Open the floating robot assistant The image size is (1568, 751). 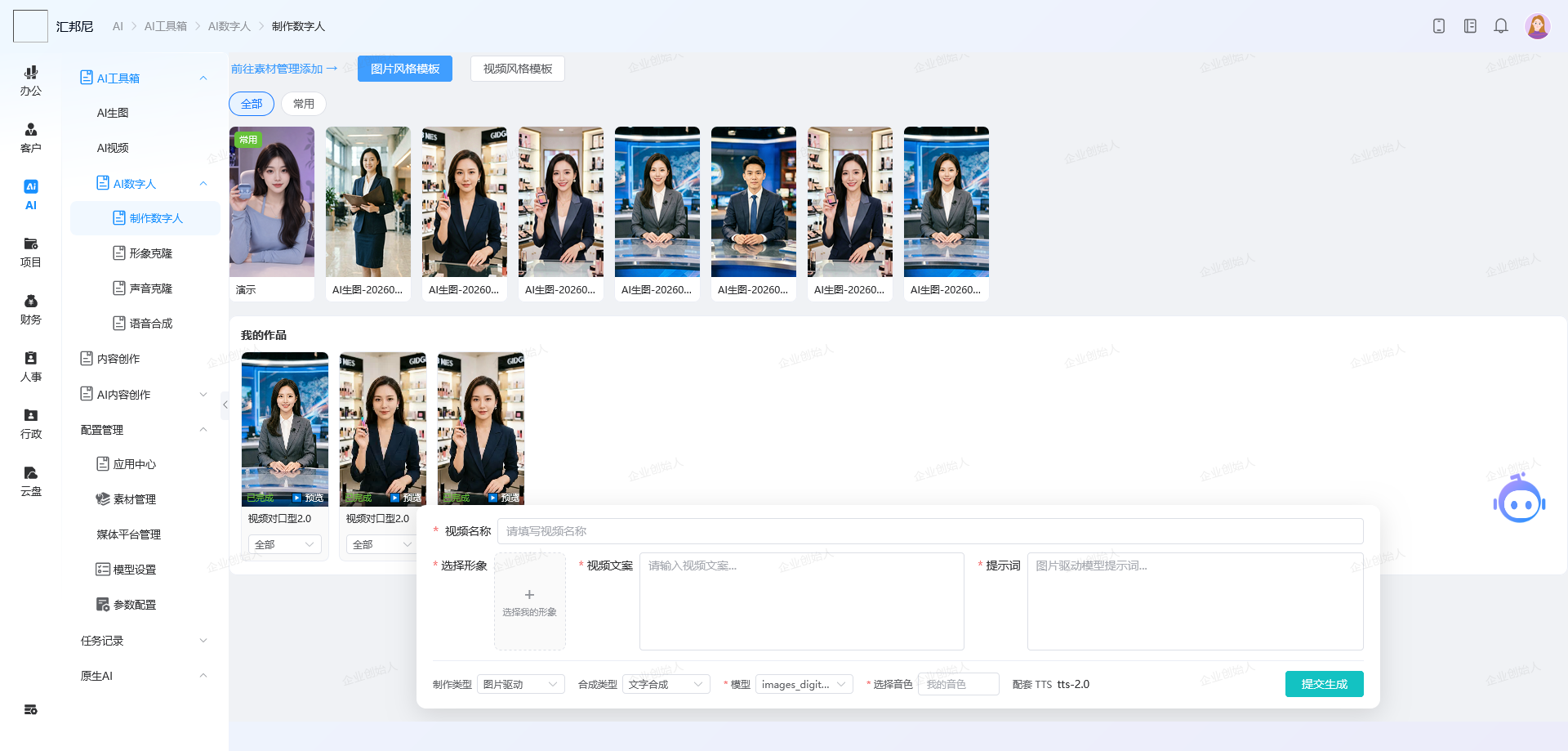(1520, 498)
